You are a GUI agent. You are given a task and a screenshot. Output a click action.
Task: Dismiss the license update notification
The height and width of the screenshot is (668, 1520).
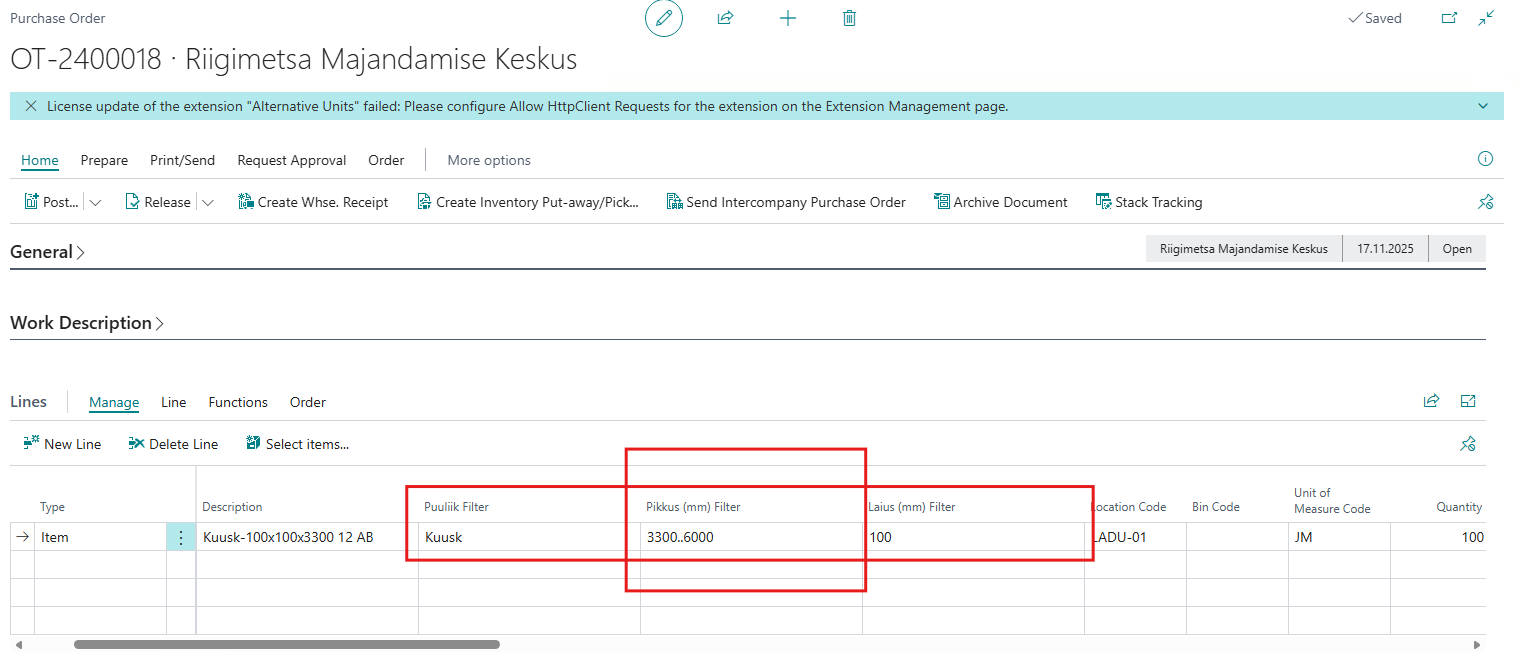31,106
